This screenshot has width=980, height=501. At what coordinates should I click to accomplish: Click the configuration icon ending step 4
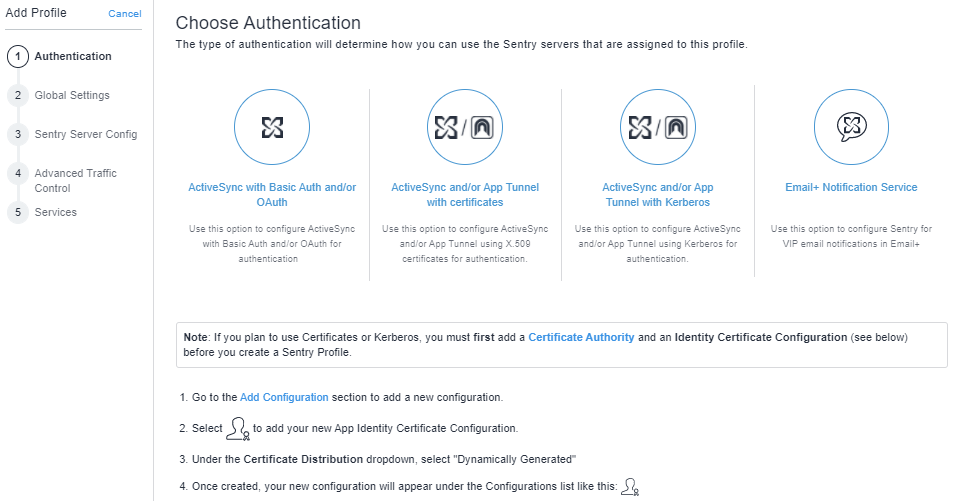tap(630, 487)
